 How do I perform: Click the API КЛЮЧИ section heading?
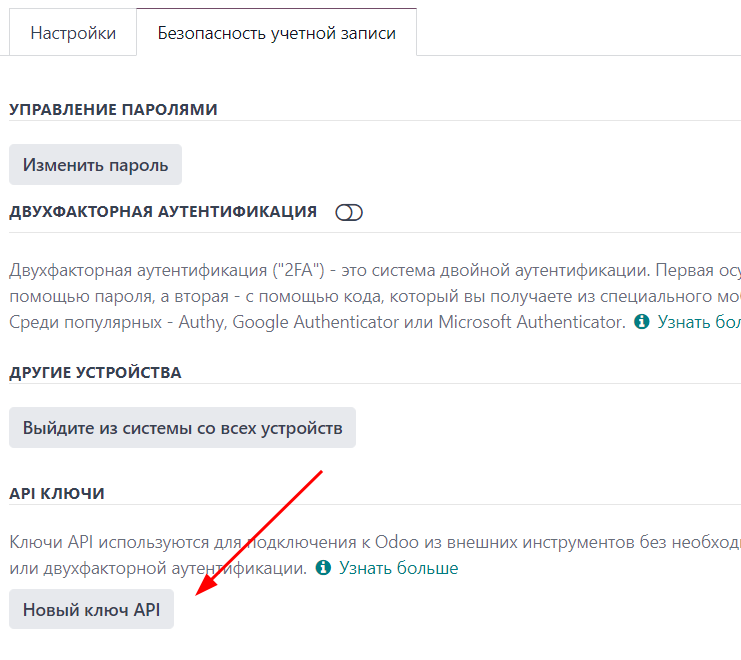[x=57, y=494]
